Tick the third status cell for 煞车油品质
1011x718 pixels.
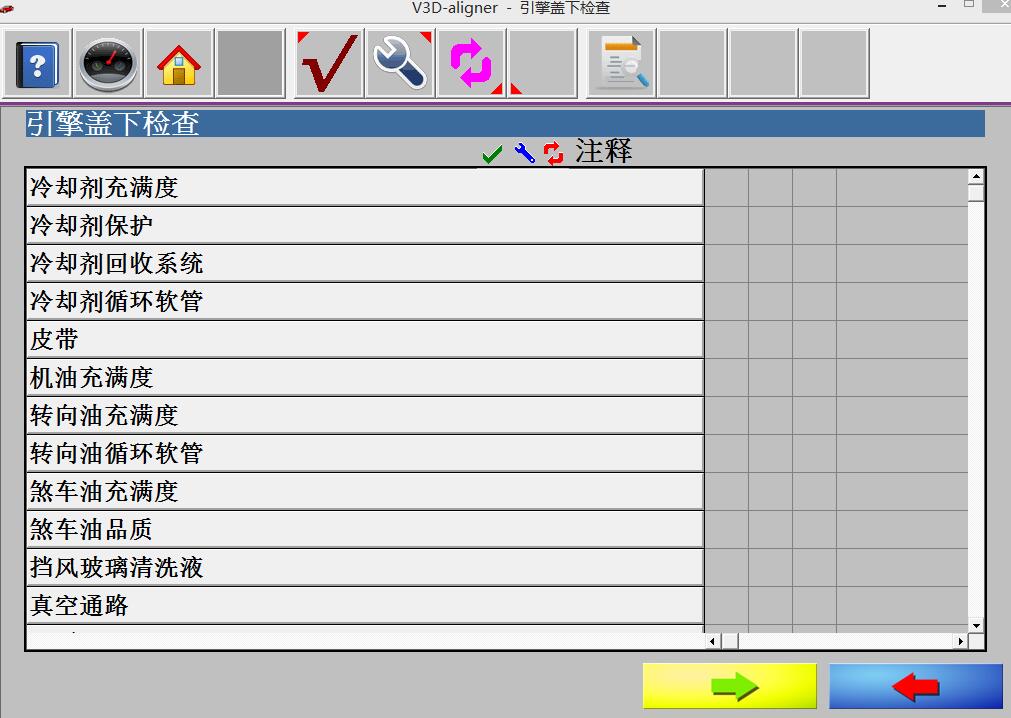pos(814,530)
